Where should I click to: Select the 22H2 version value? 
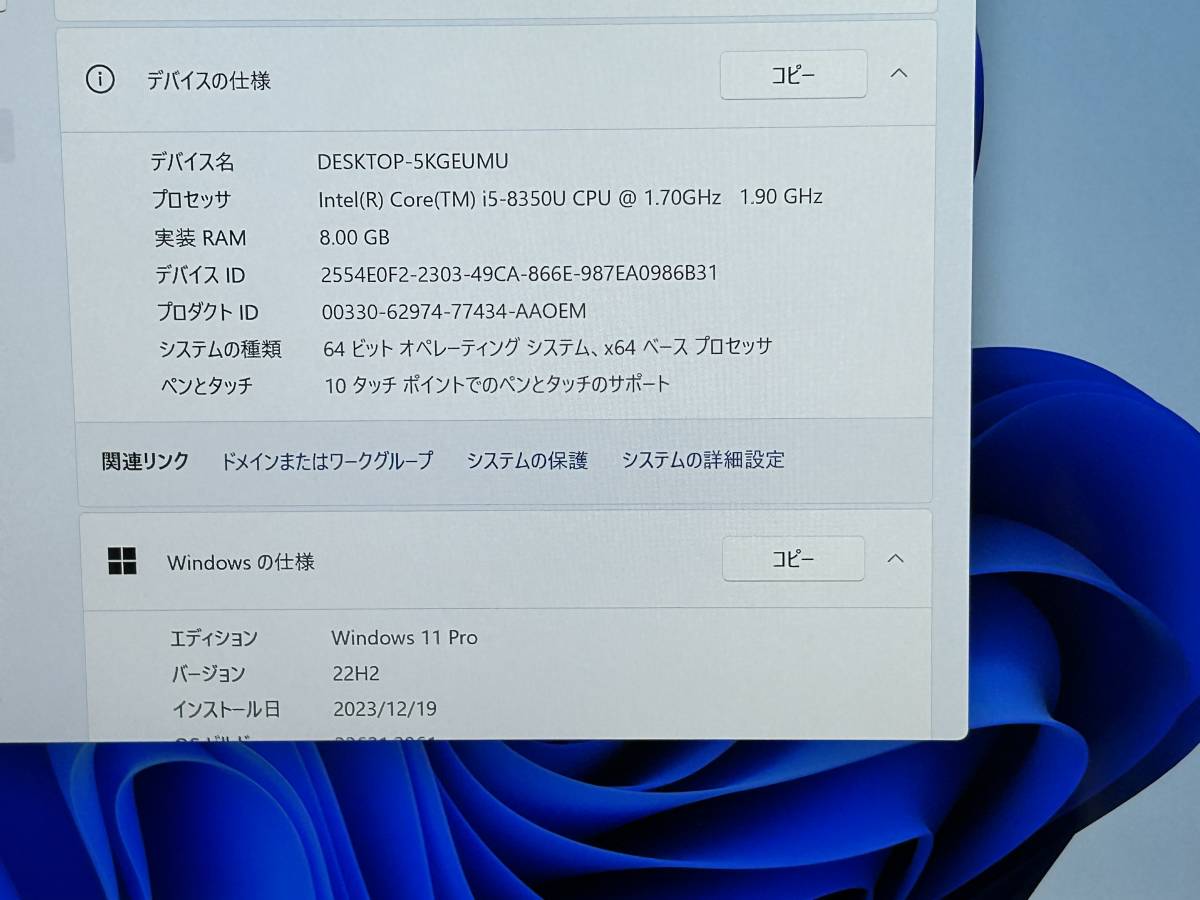[x=356, y=673]
